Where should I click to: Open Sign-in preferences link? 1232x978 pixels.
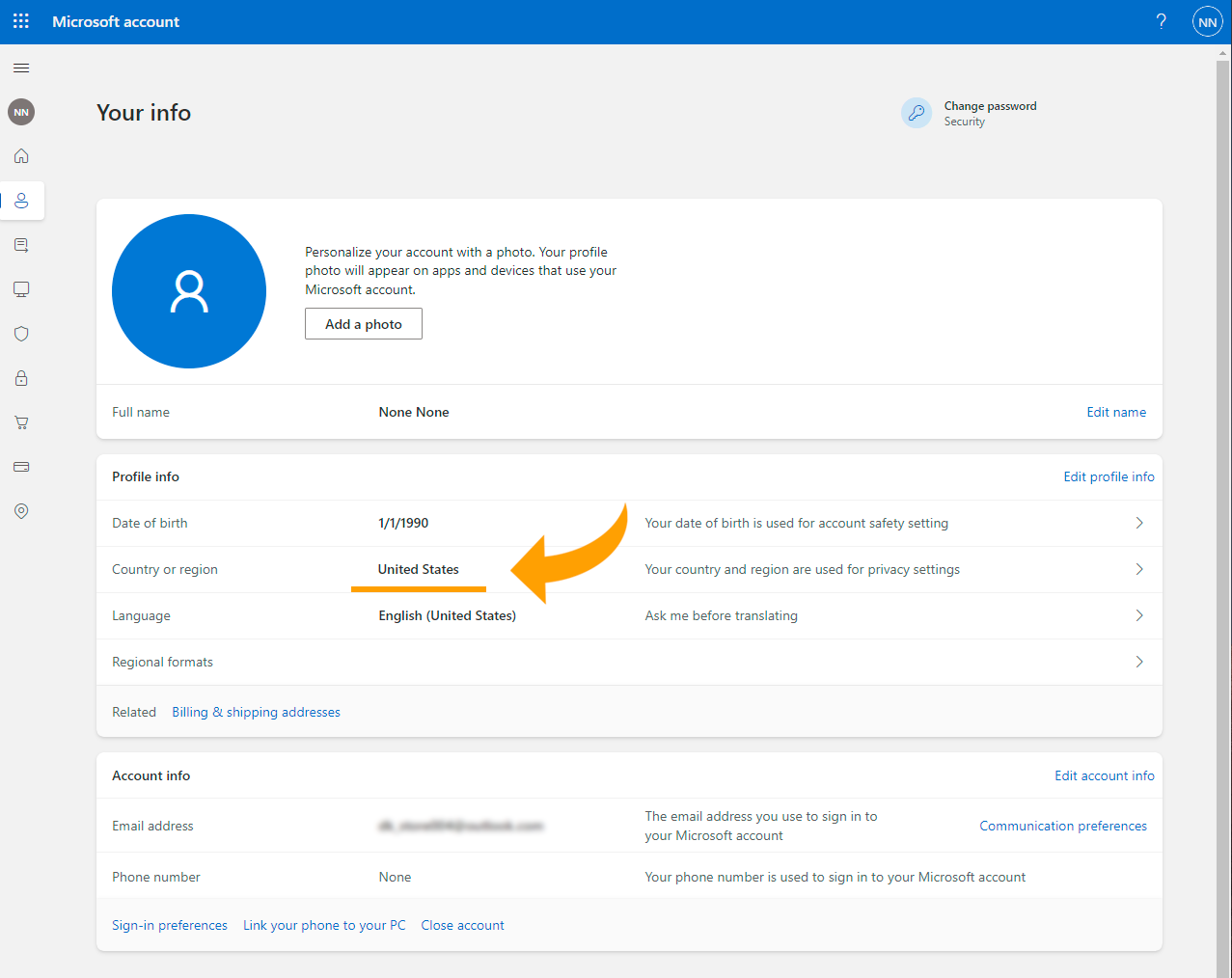tap(170, 925)
